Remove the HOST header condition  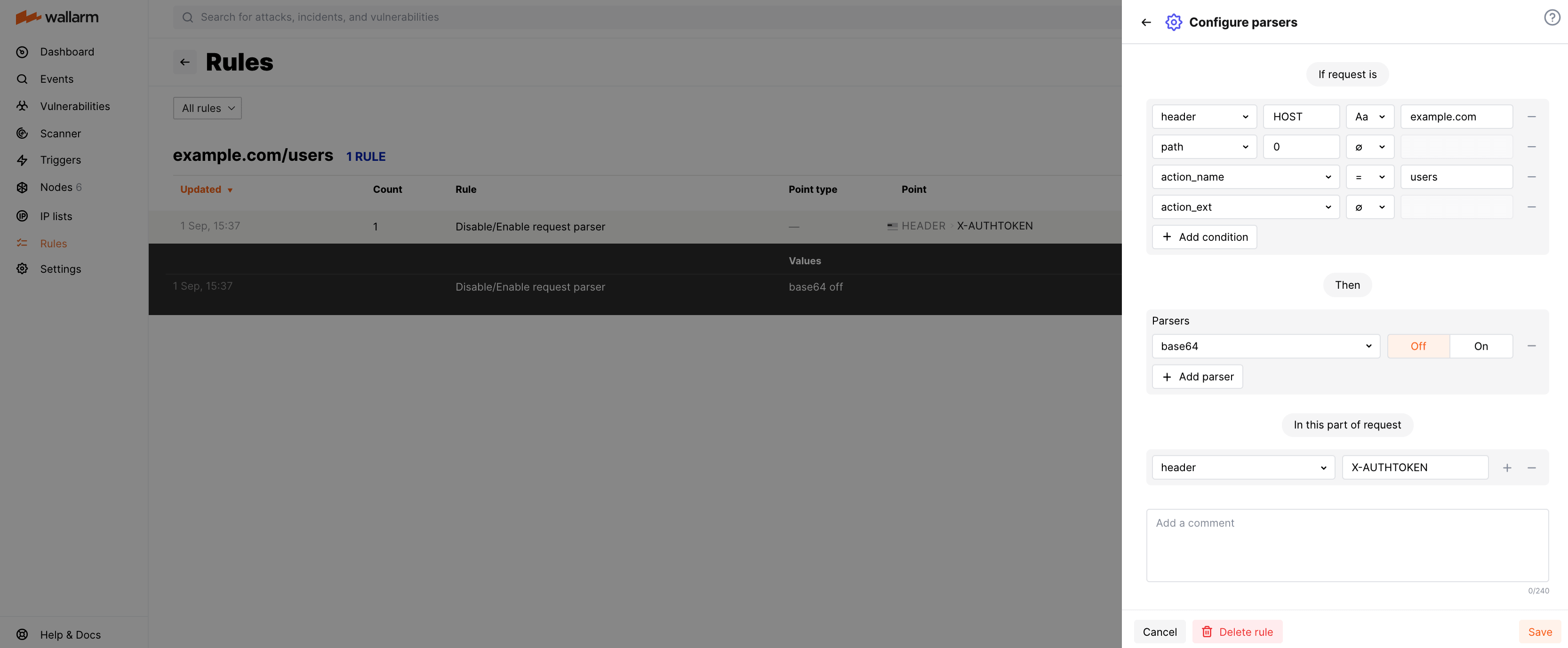[x=1532, y=116]
